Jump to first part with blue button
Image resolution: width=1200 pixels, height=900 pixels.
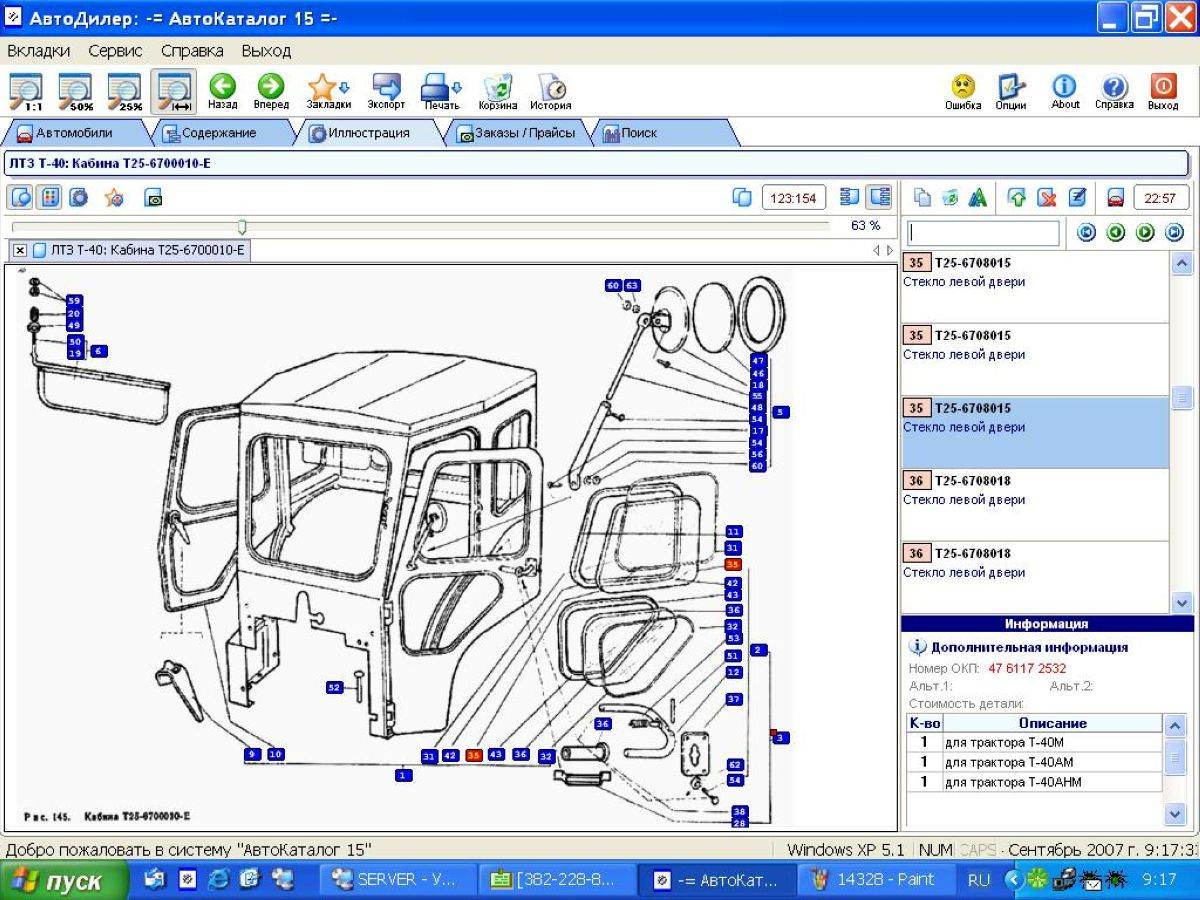click(1087, 233)
